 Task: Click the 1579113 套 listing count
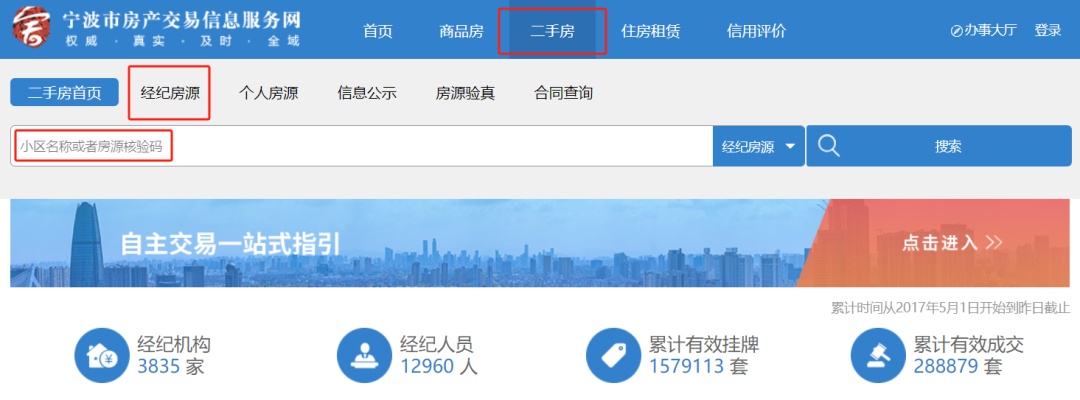tap(698, 366)
